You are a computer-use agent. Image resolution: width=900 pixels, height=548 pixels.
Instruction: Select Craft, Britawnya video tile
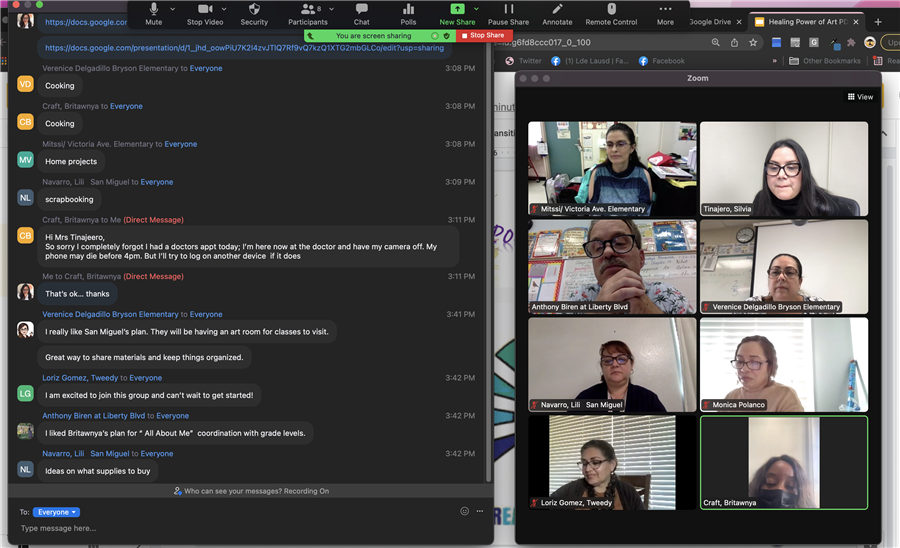[x=784, y=463]
